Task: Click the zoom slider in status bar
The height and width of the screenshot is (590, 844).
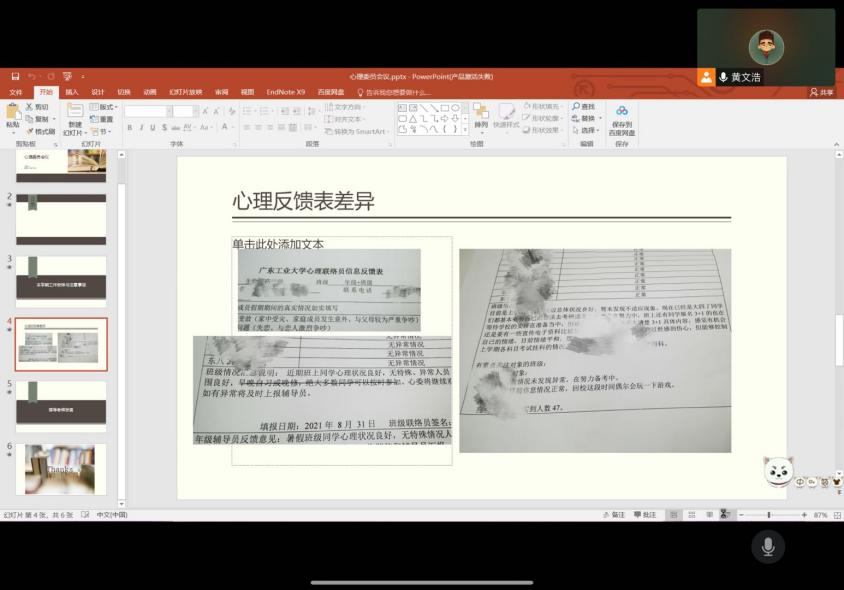Action: (768, 515)
